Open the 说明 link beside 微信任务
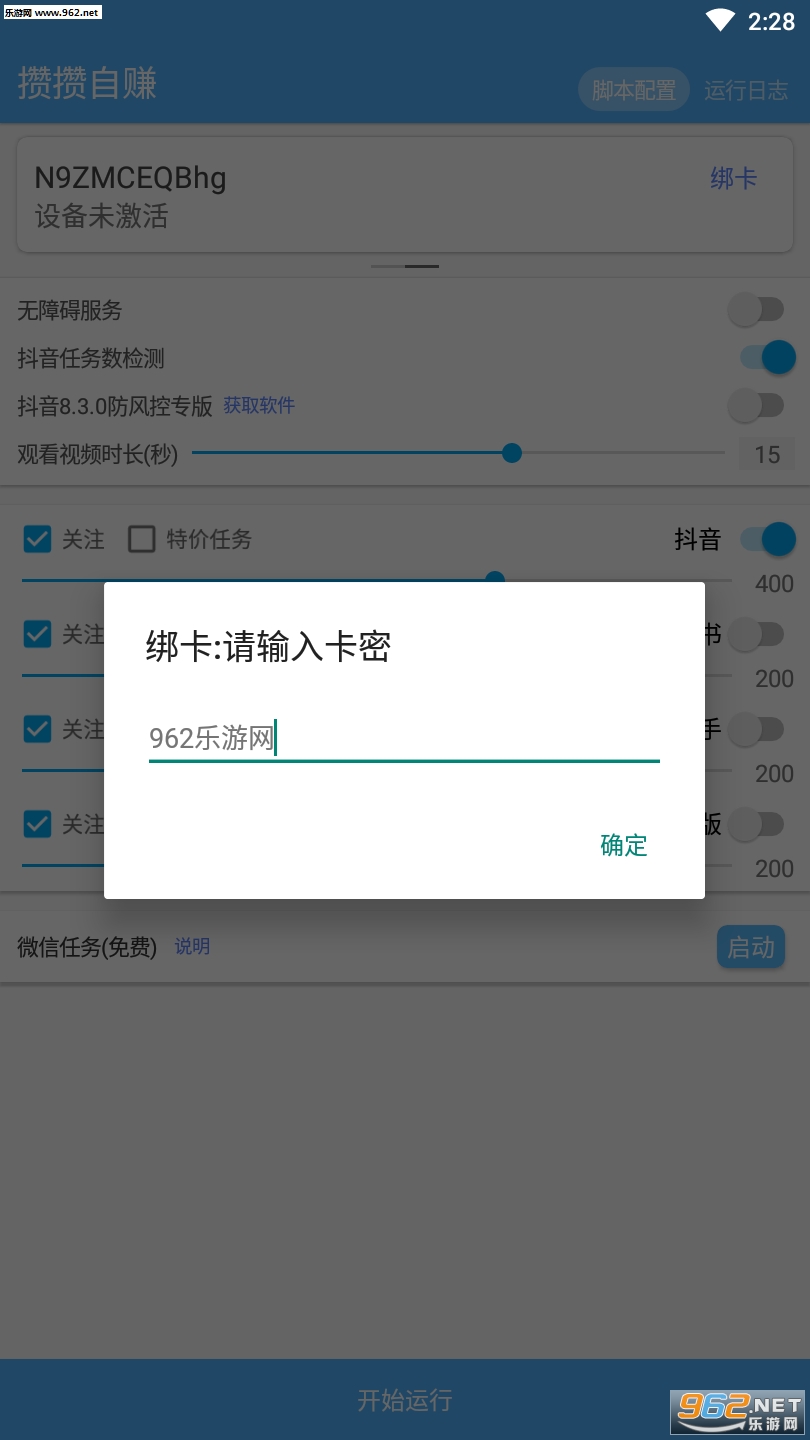 [x=192, y=946]
